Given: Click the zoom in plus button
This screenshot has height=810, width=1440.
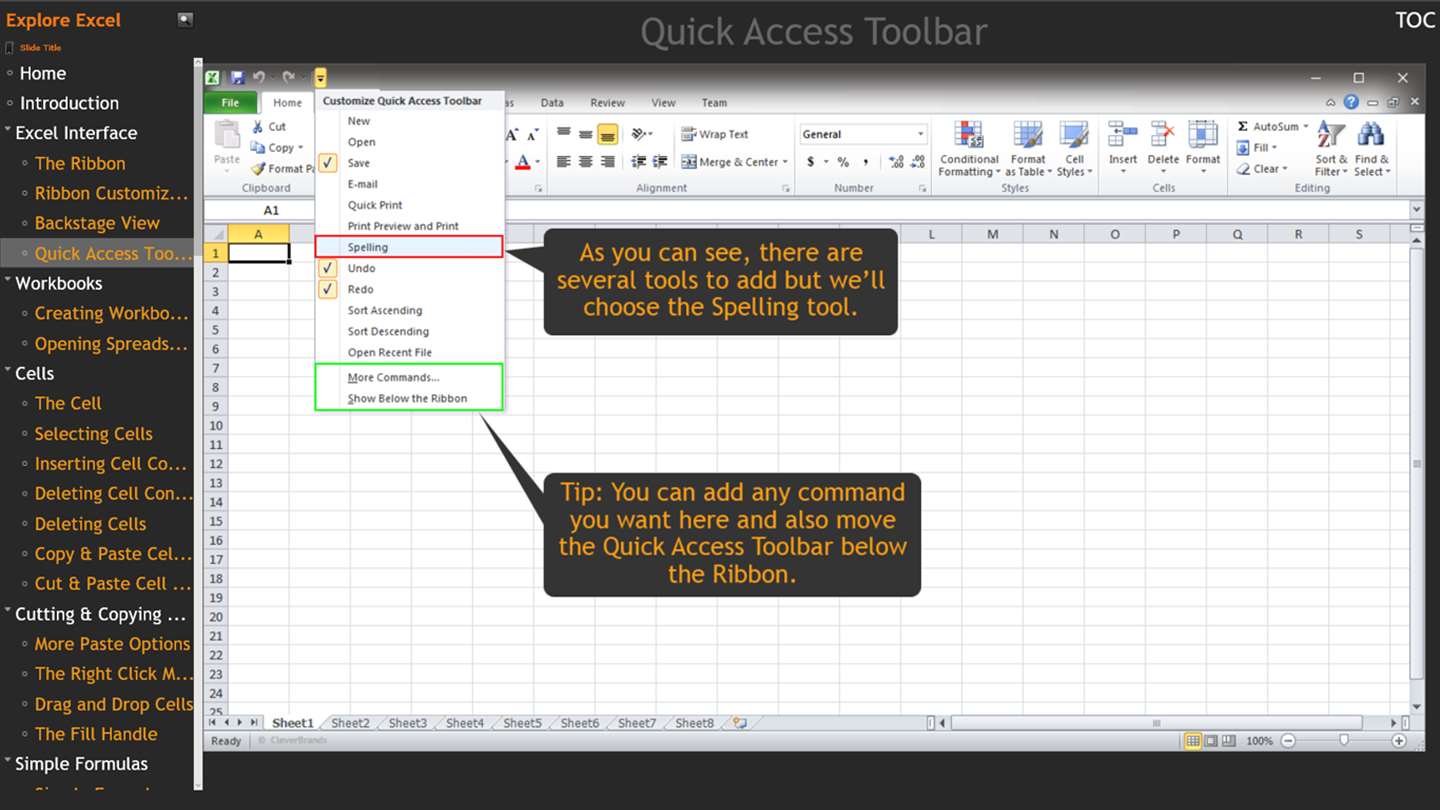Looking at the screenshot, I should click(x=1399, y=741).
